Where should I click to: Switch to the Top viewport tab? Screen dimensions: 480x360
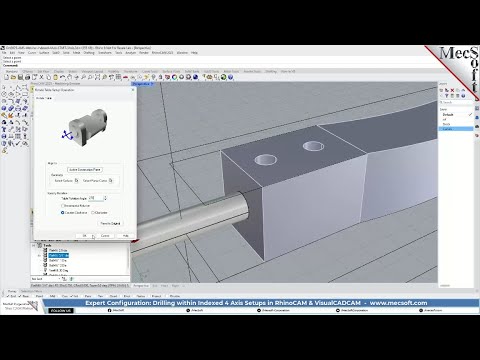click(x=155, y=286)
